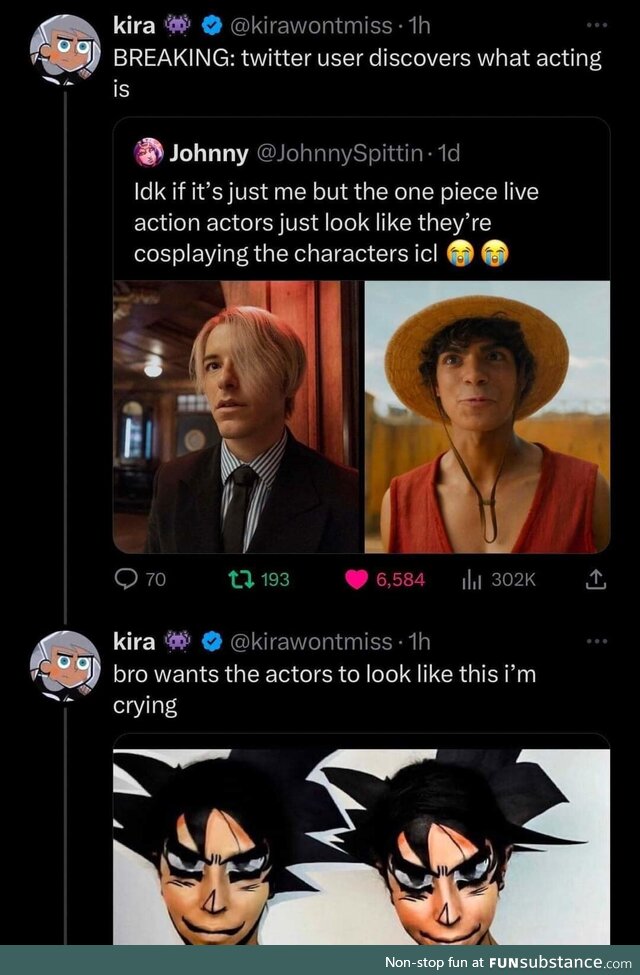
Task: Open the blond actor in suit photo
Action: (236, 416)
